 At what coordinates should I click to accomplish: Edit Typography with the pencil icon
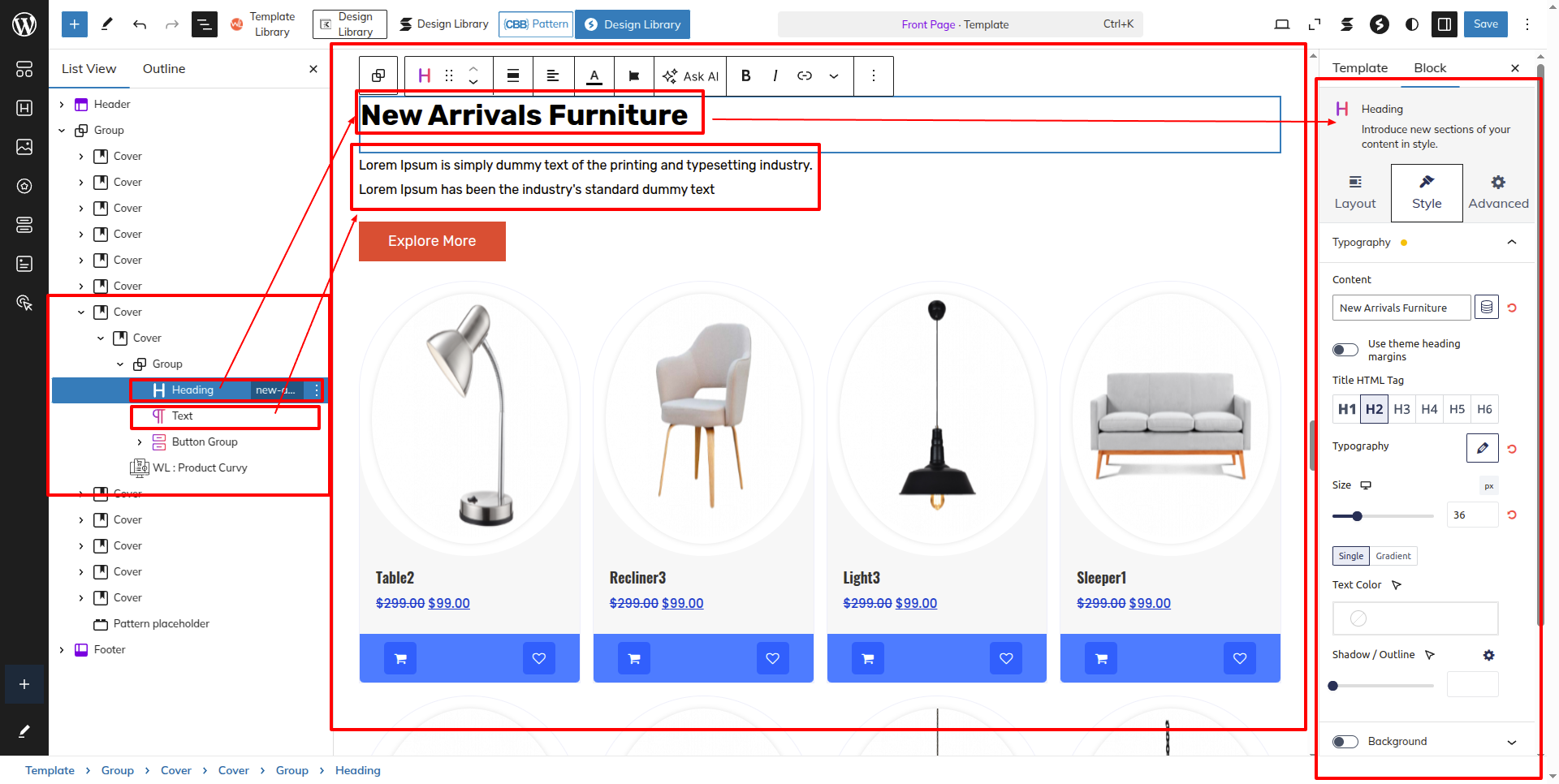pyautogui.click(x=1483, y=448)
